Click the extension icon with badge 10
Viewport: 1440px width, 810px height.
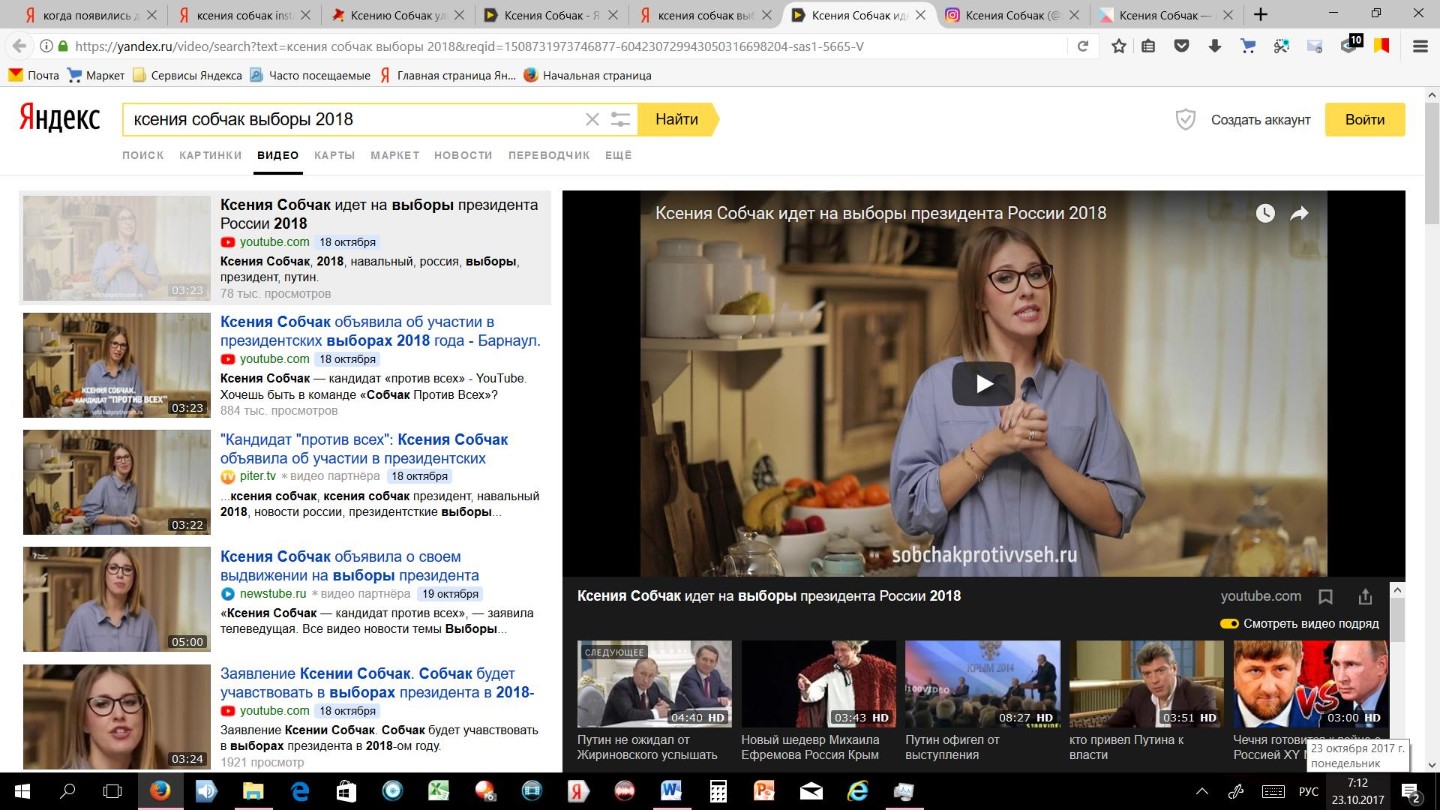pyautogui.click(x=1351, y=44)
